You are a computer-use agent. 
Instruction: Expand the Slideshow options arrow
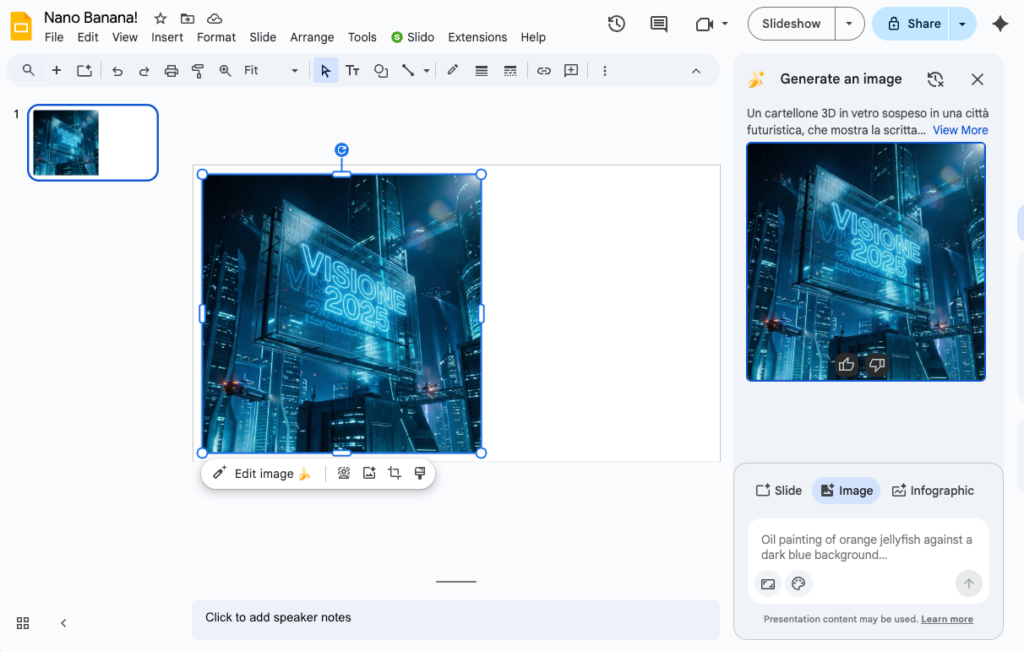tap(849, 24)
